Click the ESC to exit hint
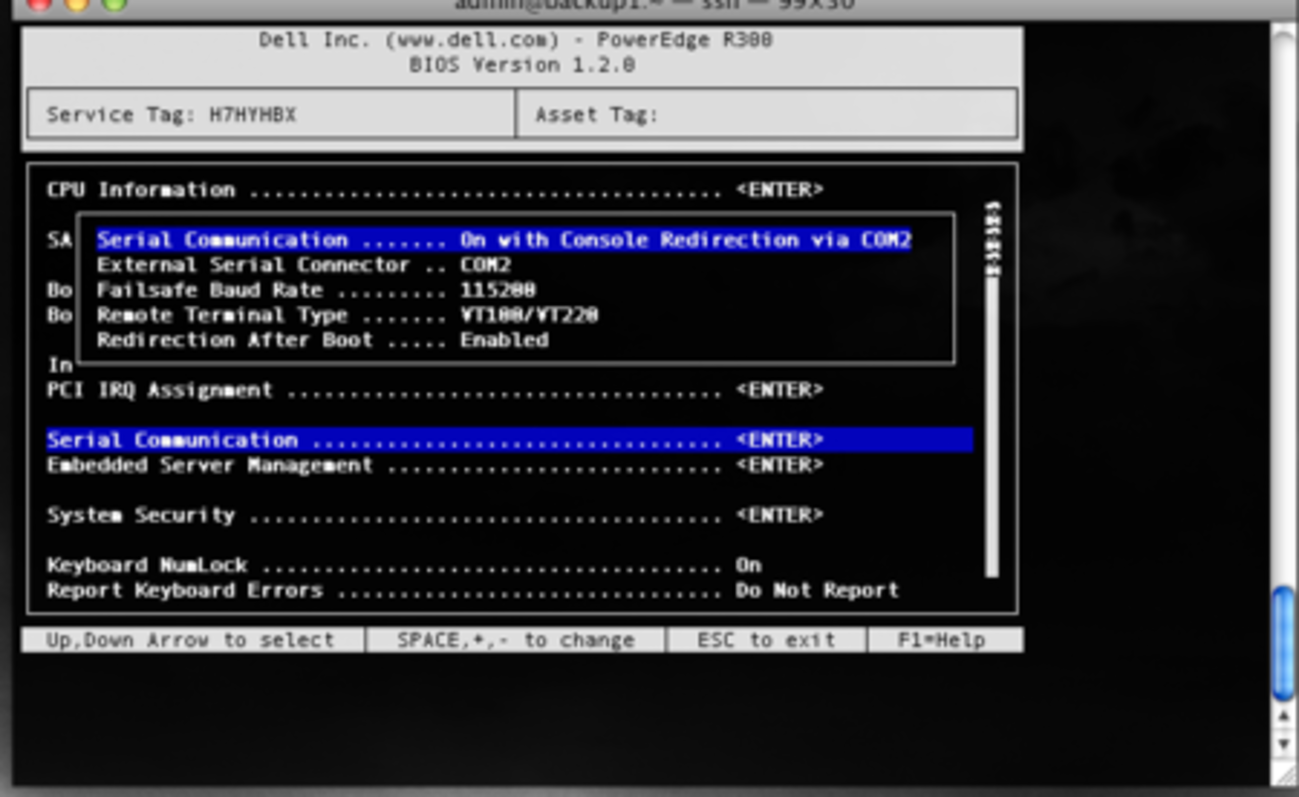Image resolution: width=1299 pixels, height=797 pixels. (x=766, y=640)
